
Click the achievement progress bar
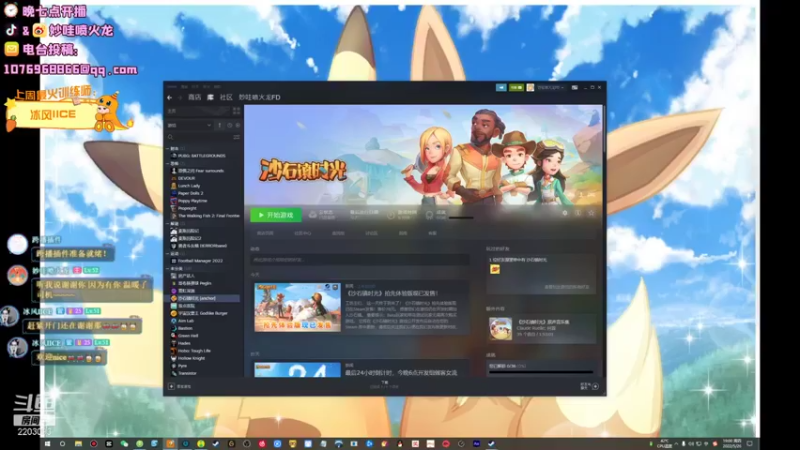(x=541, y=372)
